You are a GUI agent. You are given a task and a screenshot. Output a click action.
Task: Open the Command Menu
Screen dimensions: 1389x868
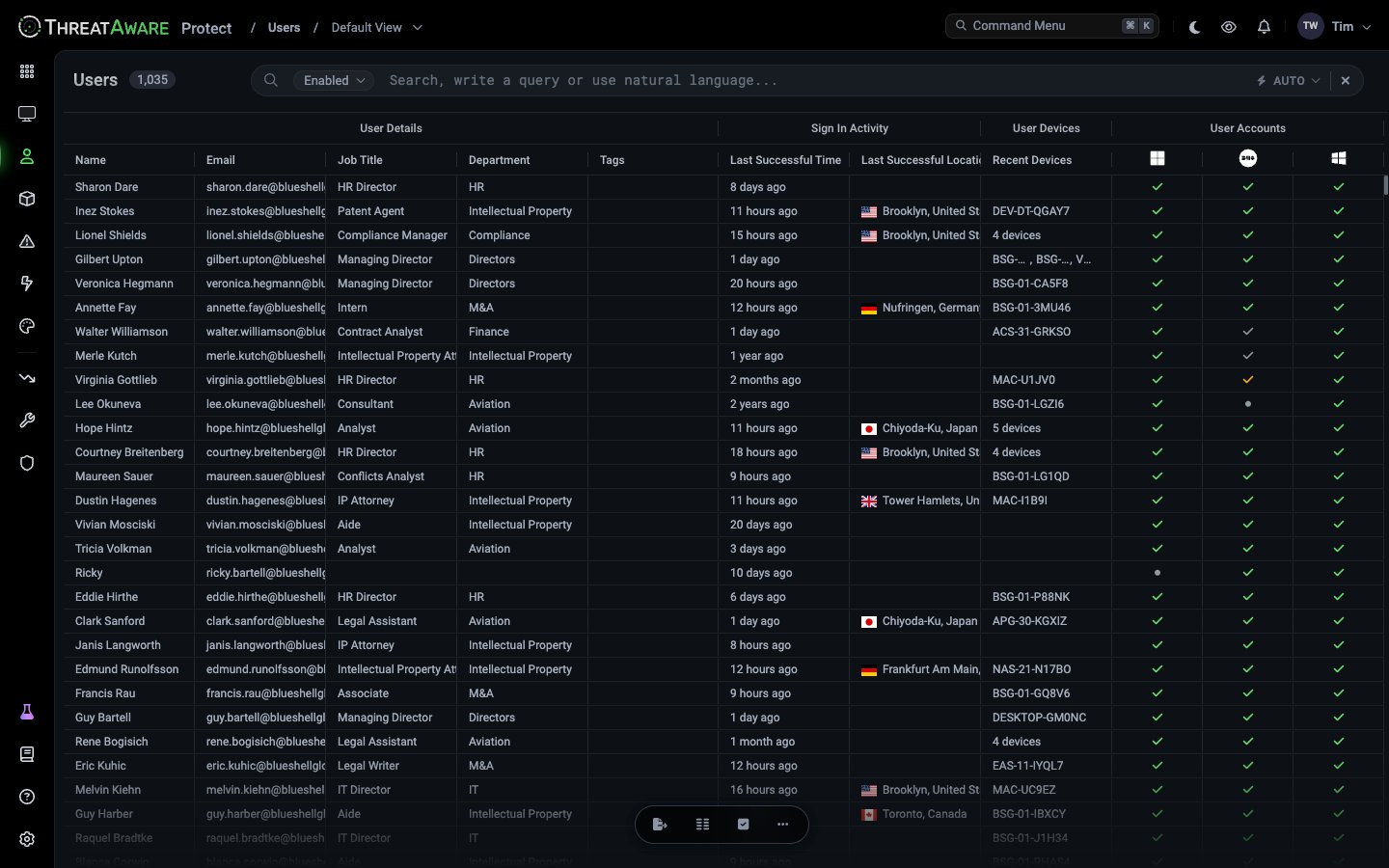pyautogui.click(x=1052, y=26)
